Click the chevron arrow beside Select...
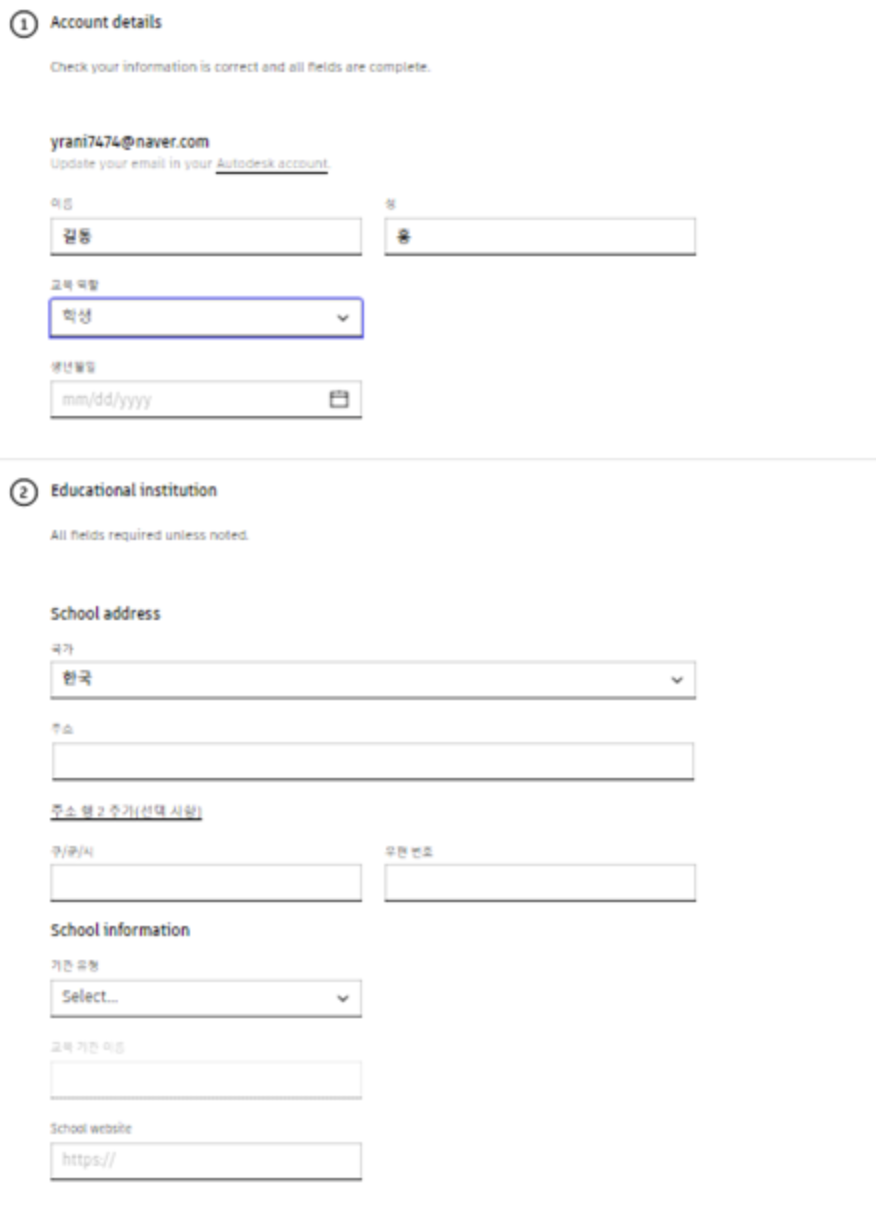The height and width of the screenshot is (1214, 876). (x=343, y=998)
